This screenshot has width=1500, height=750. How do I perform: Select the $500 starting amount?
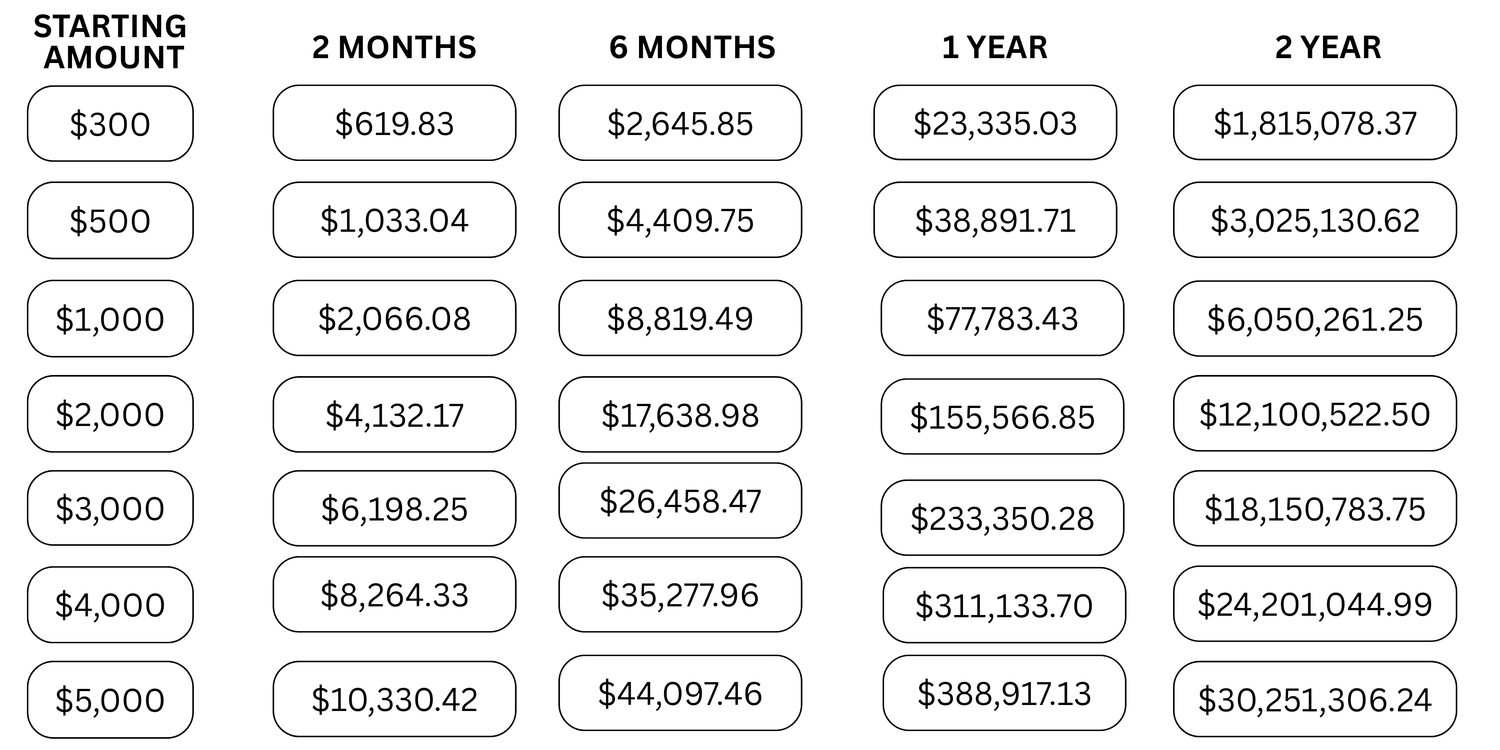(110, 221)
